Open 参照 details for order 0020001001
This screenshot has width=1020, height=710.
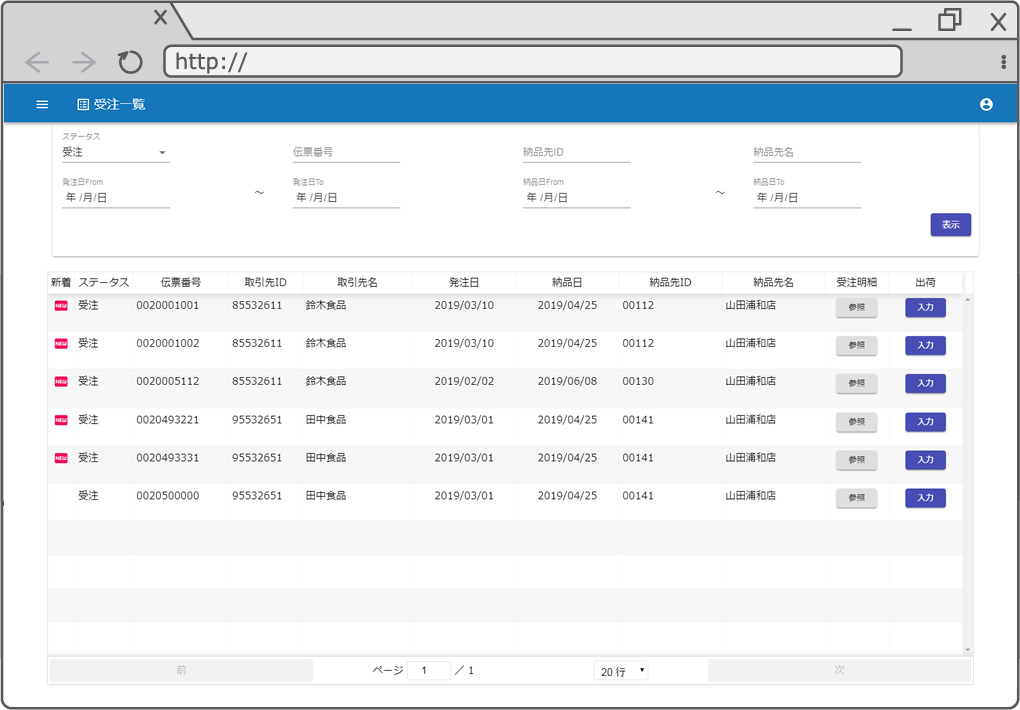click(856, 307)
